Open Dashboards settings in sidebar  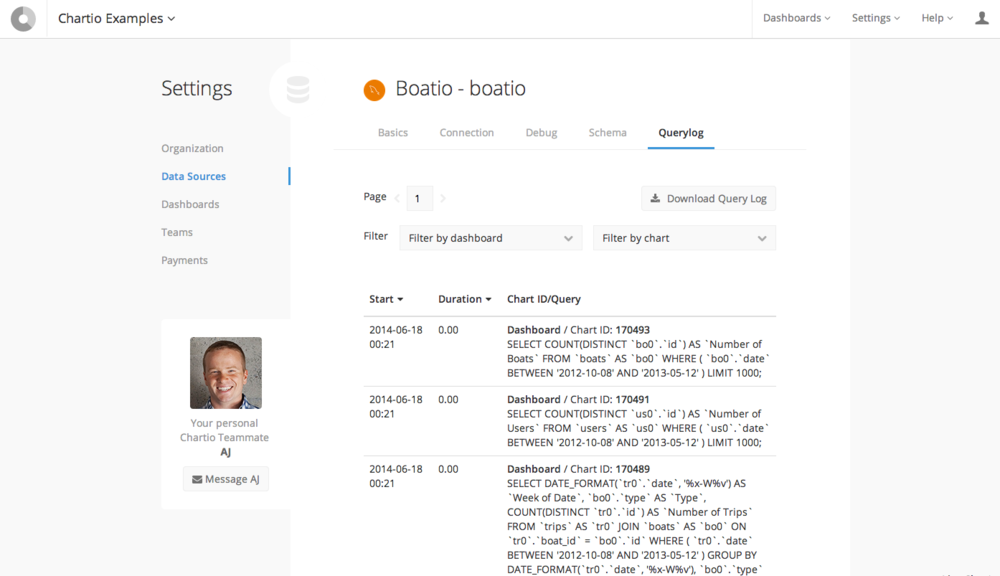[x=190, y=204]
